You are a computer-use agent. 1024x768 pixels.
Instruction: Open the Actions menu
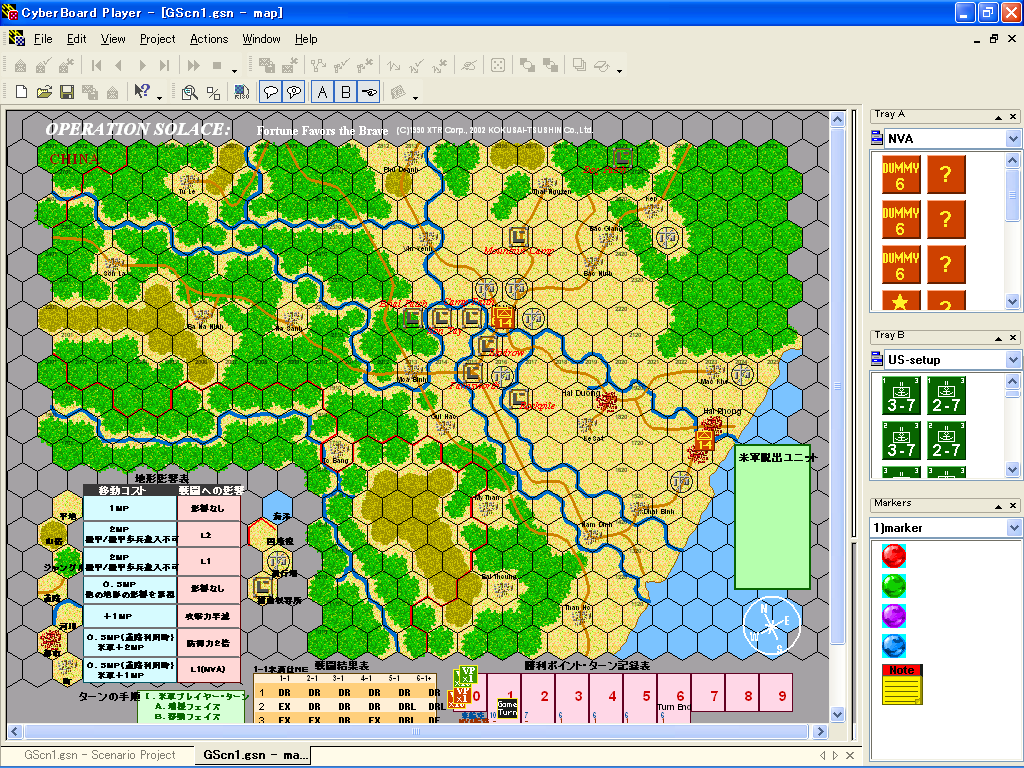tap(209, 39)
